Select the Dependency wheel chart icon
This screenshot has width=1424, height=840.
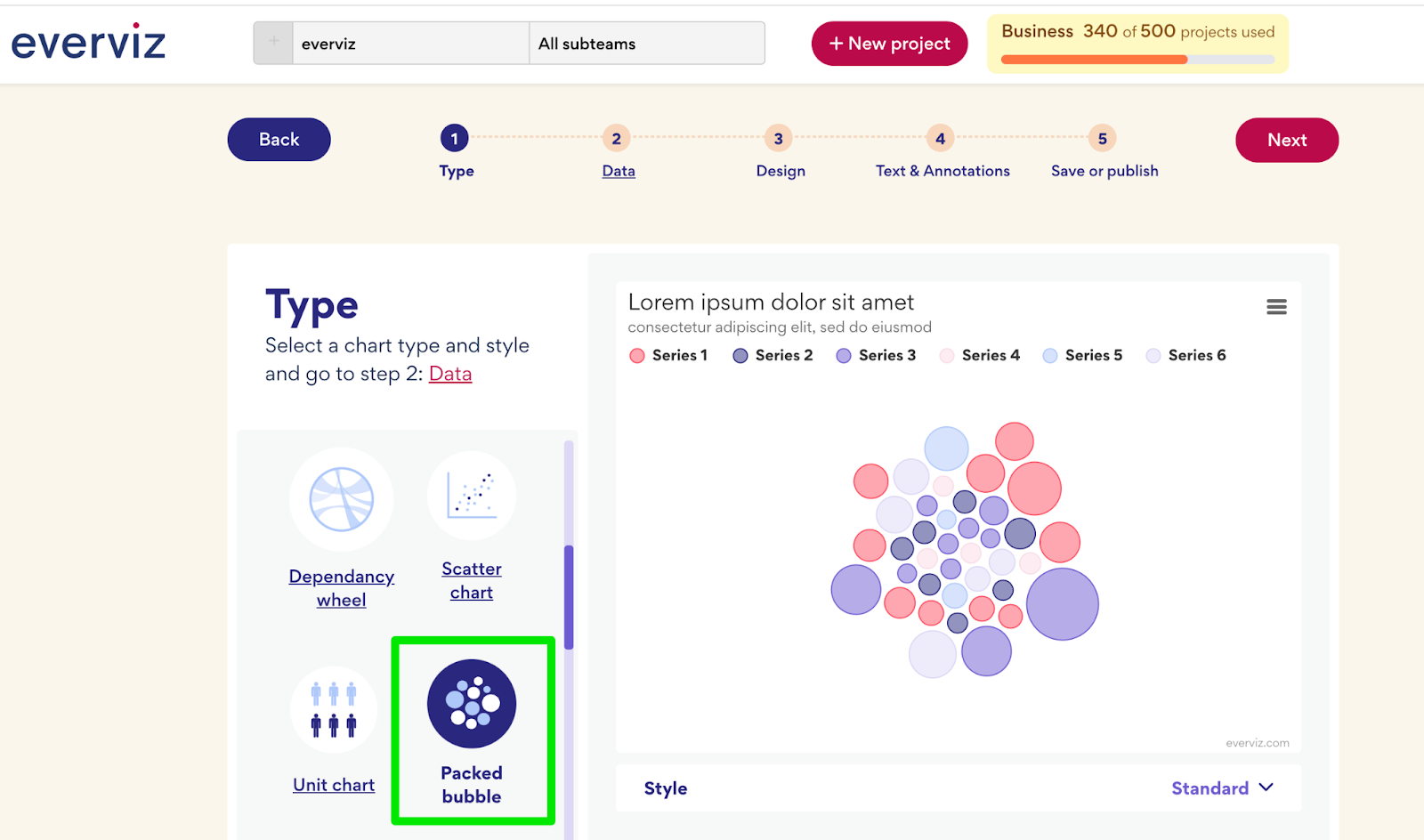[x=341, y=499]
